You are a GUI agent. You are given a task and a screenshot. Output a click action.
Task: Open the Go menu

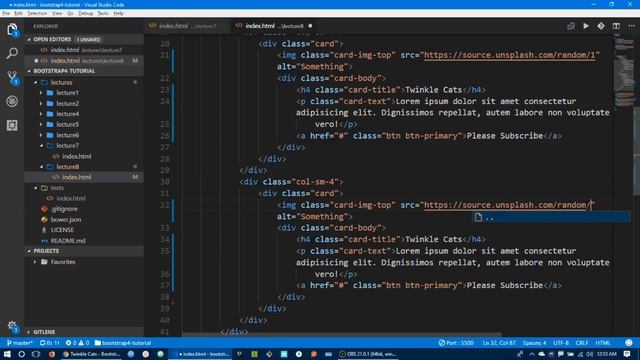(70, 13)
